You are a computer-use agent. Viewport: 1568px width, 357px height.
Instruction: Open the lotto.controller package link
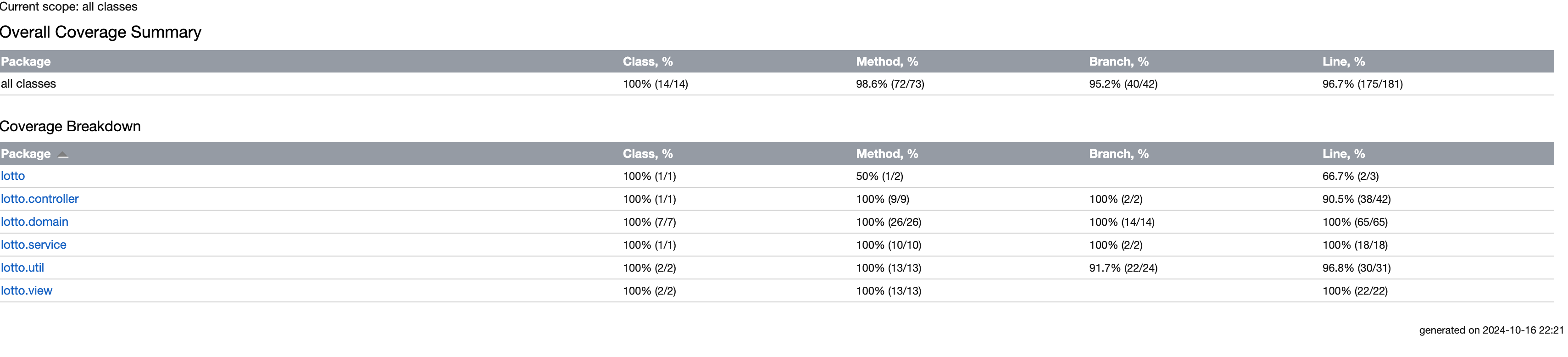coord(39,199)
